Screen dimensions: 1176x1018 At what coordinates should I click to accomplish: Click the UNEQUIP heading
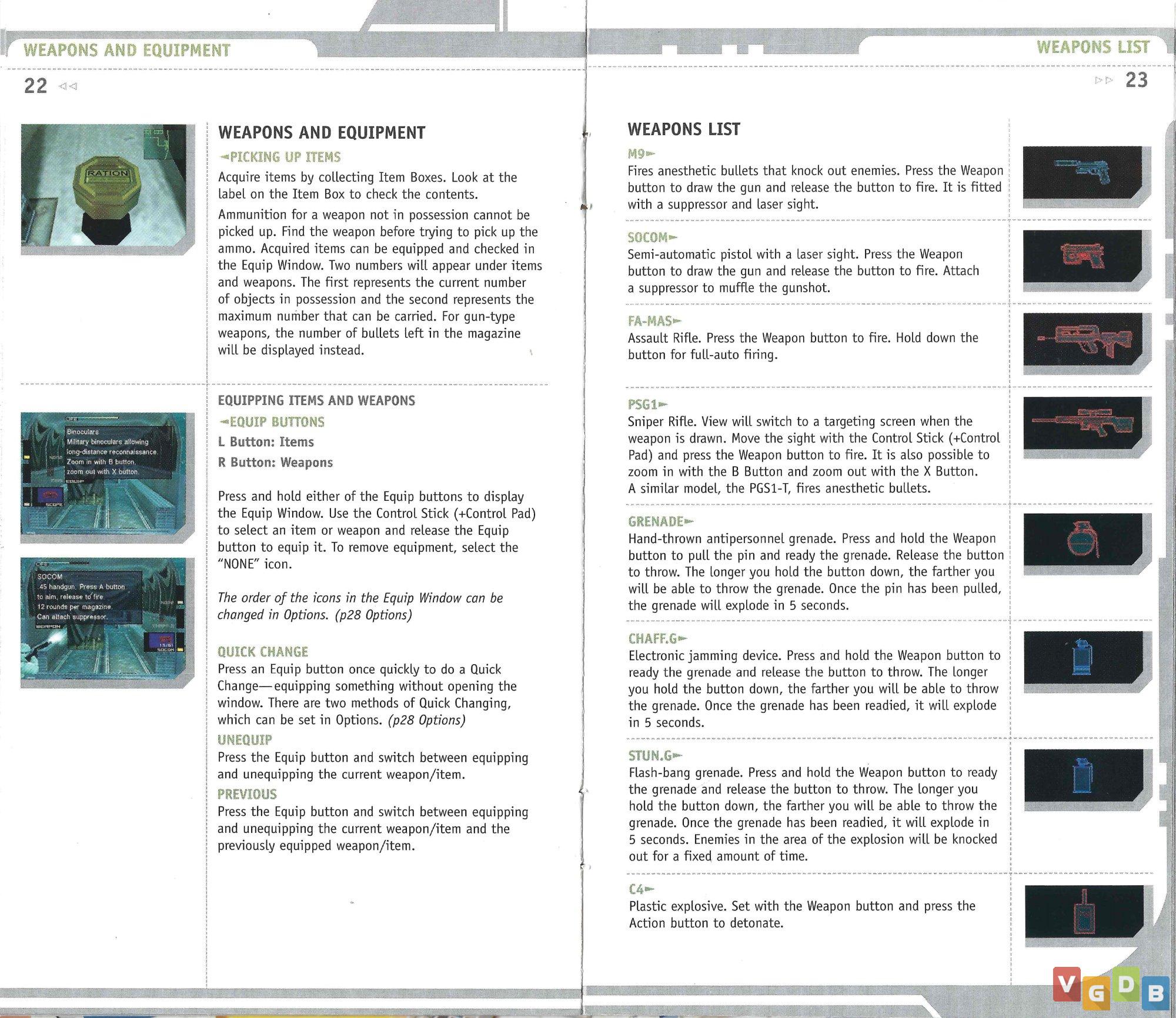(245, 740)
